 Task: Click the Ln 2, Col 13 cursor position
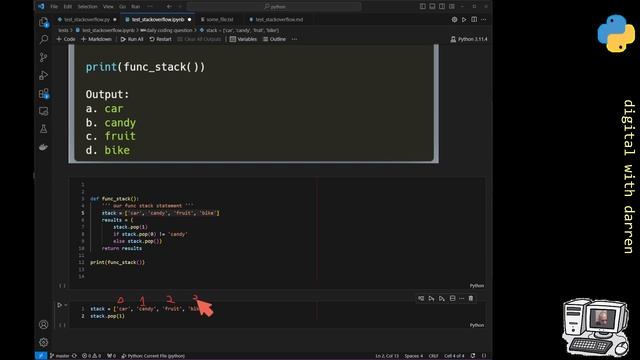point(387,356)
